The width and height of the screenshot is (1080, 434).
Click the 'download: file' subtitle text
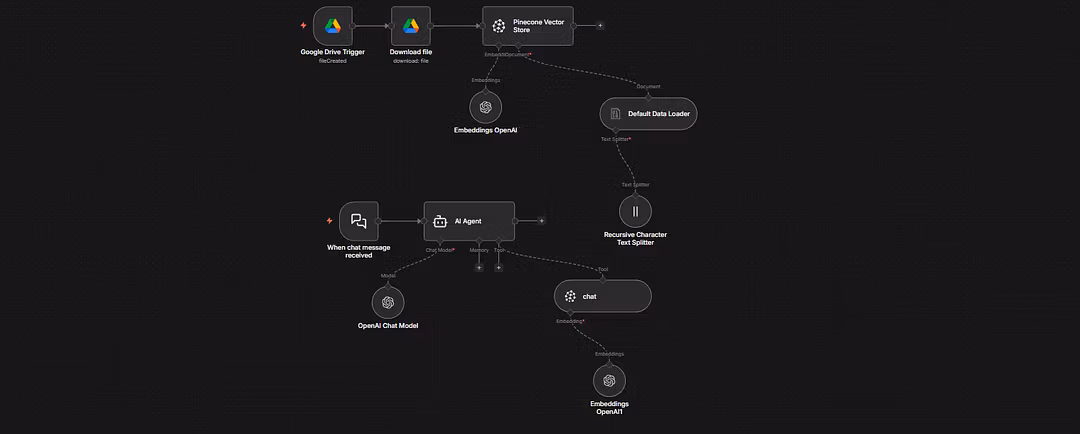[x=411, y=61]
